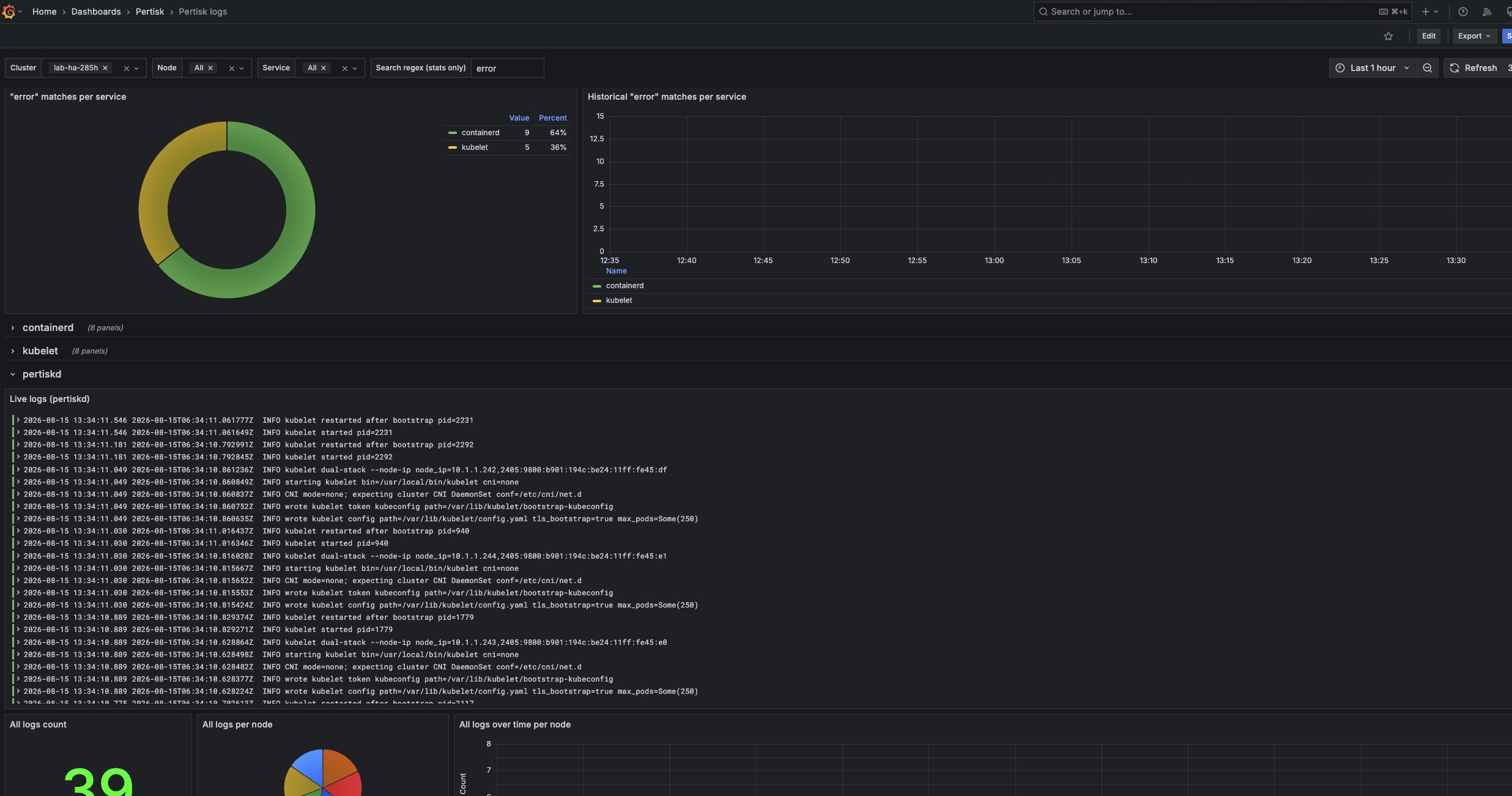This screenshot has width=1512, height=796.
Task: Remove the lab-ha-285h cluster chip
Action: [x=105, y=68]
